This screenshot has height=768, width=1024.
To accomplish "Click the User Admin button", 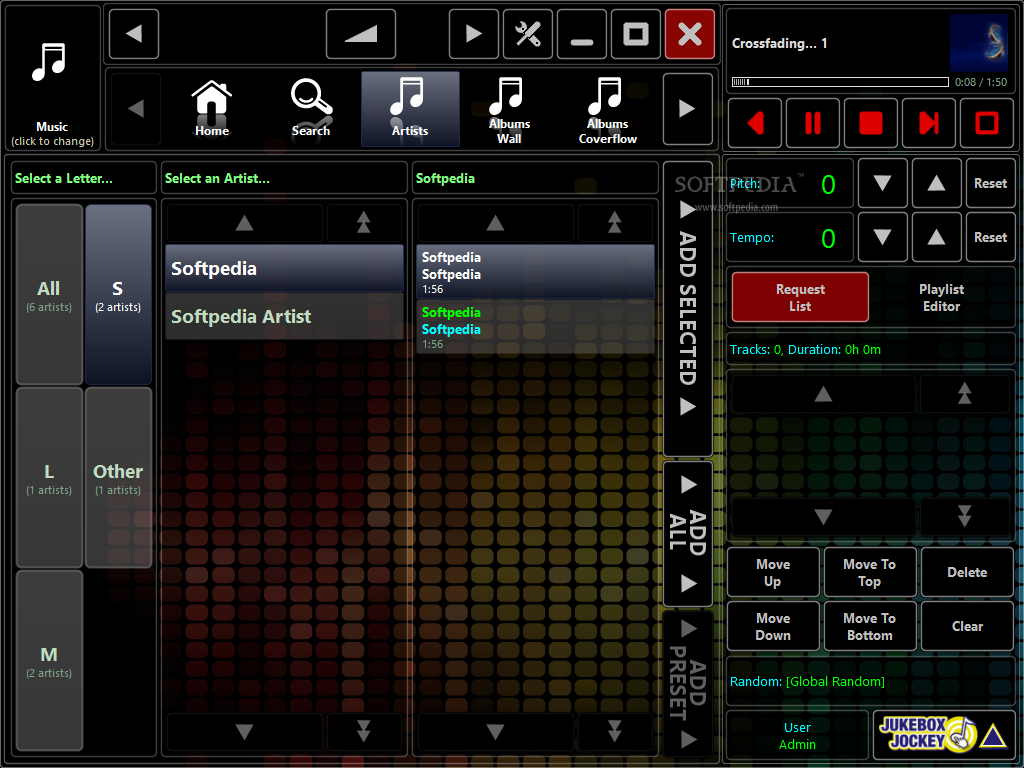I will [x=797, y=735].
